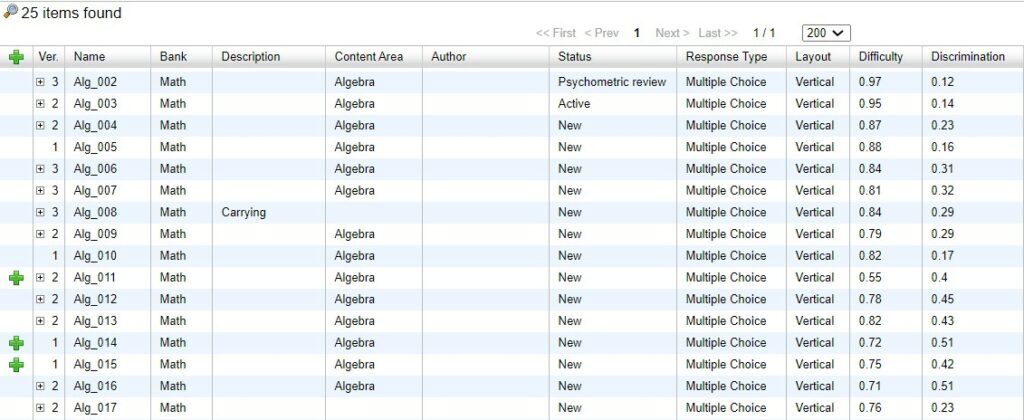Select the Alg_002 item name
The image size is (1024, 420).
coord(95,82)
